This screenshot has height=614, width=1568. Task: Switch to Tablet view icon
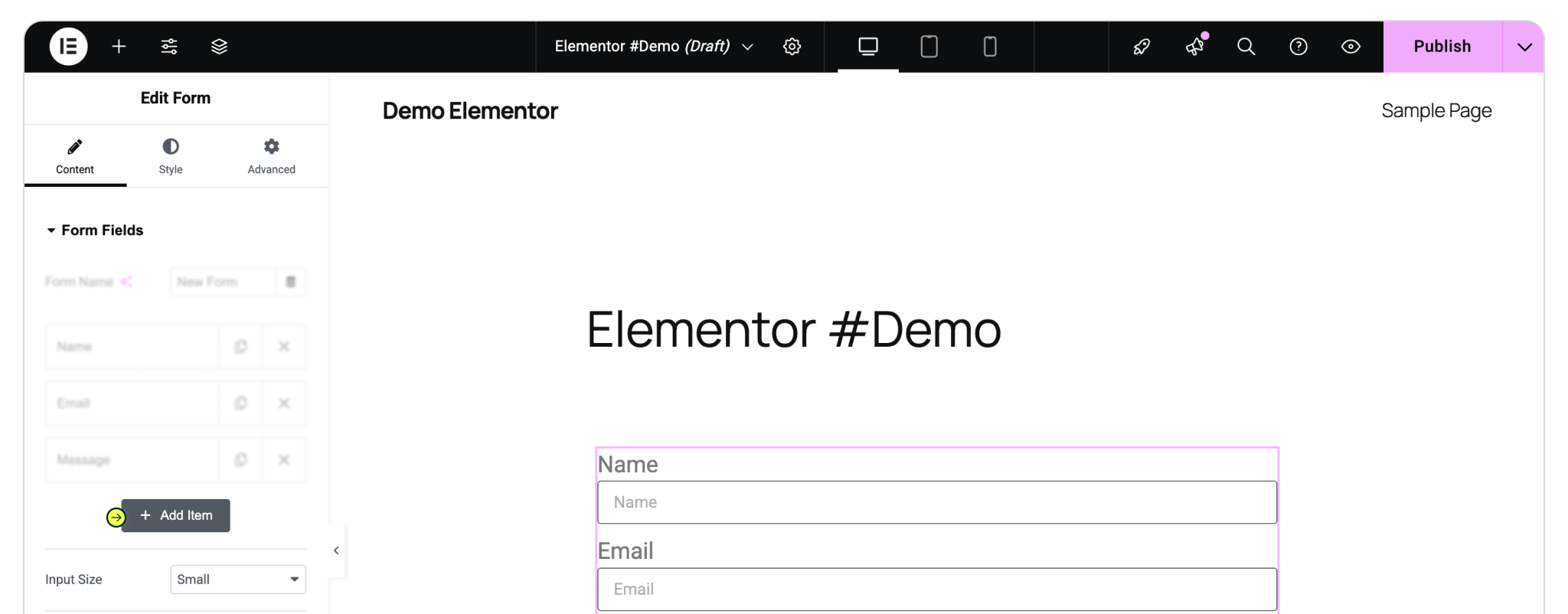[x=929, y=47]
